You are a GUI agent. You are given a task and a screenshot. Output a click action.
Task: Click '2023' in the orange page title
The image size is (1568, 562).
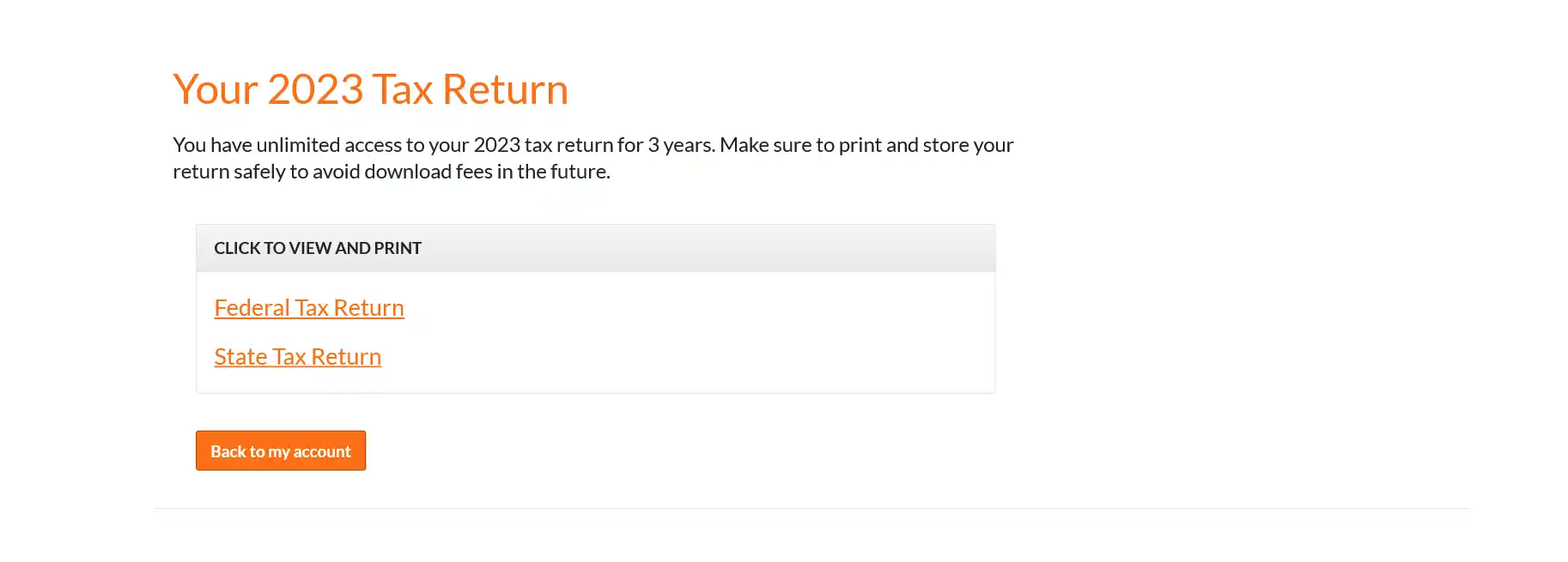coord(315,89)
